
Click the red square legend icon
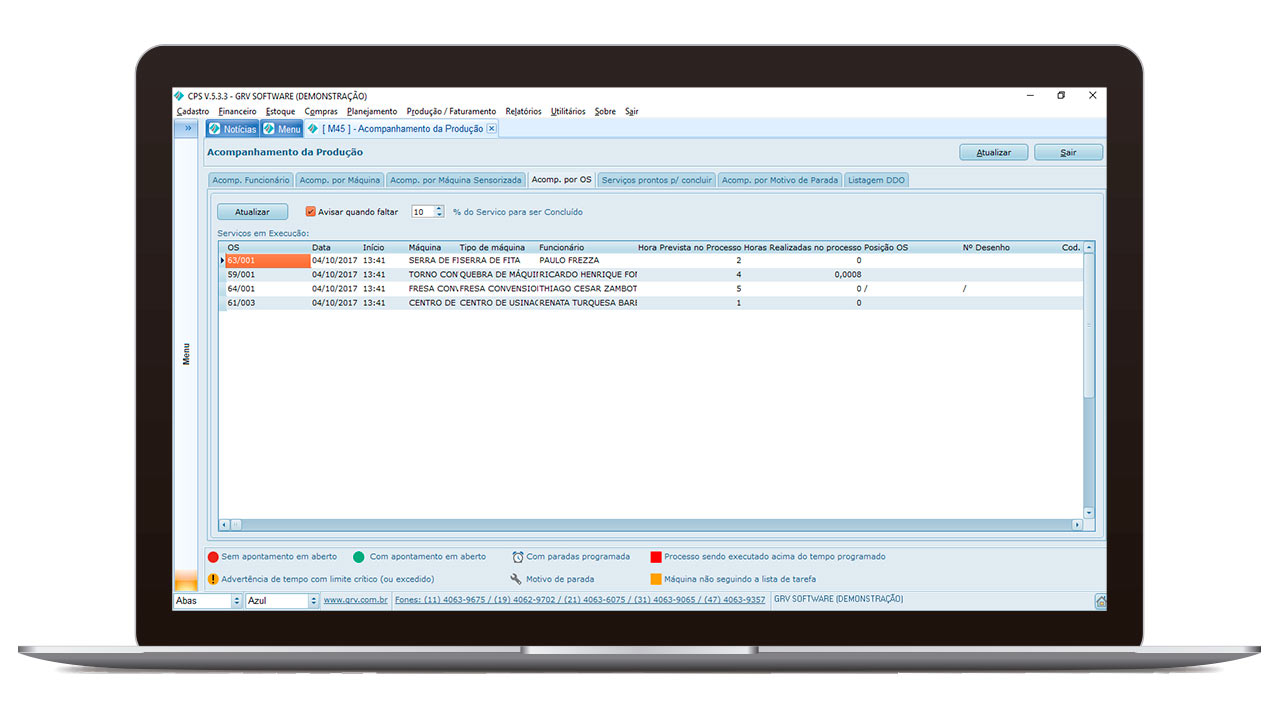point(656,557)
